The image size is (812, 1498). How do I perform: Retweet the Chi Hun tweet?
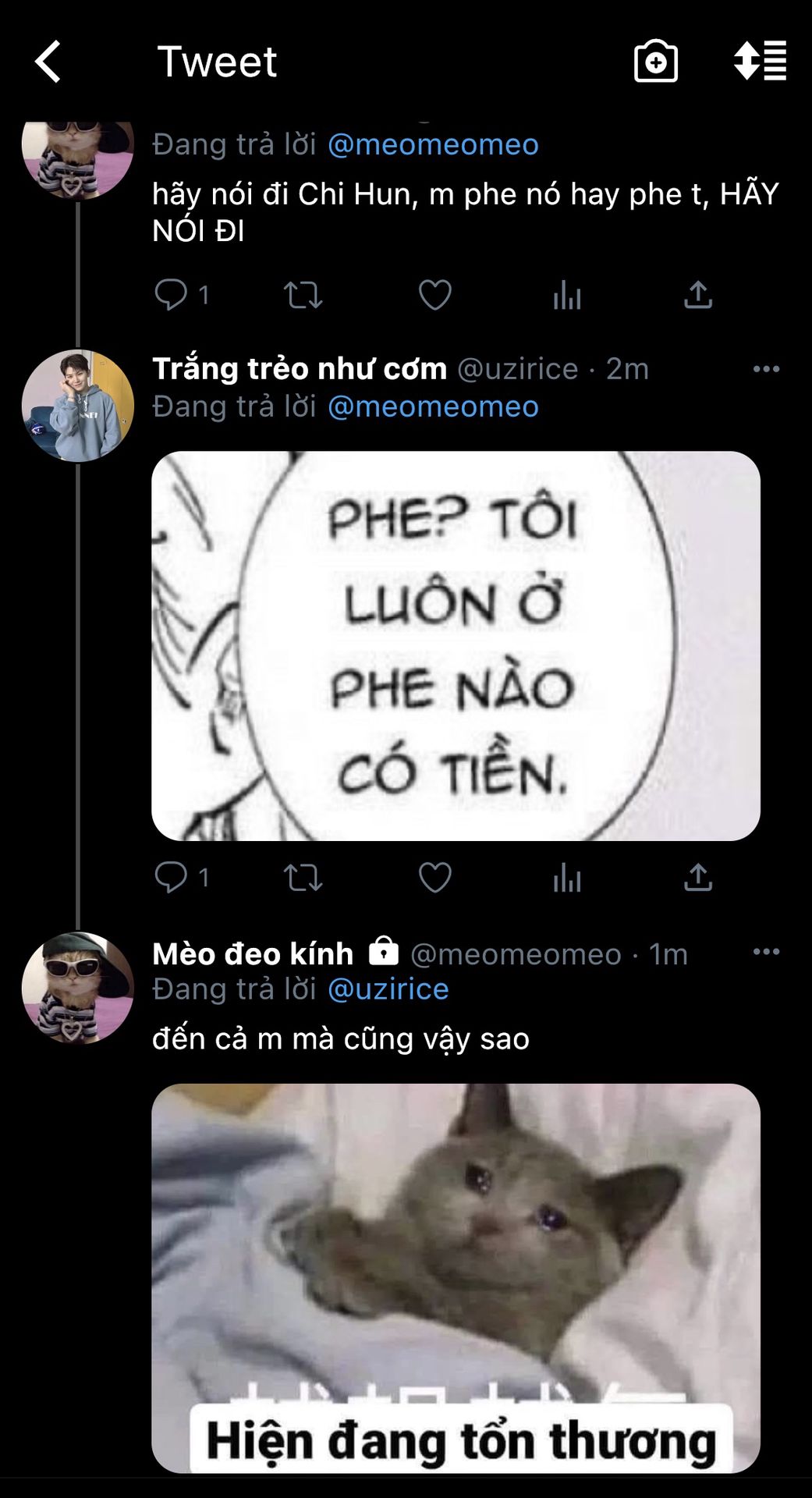click(303, 295)
